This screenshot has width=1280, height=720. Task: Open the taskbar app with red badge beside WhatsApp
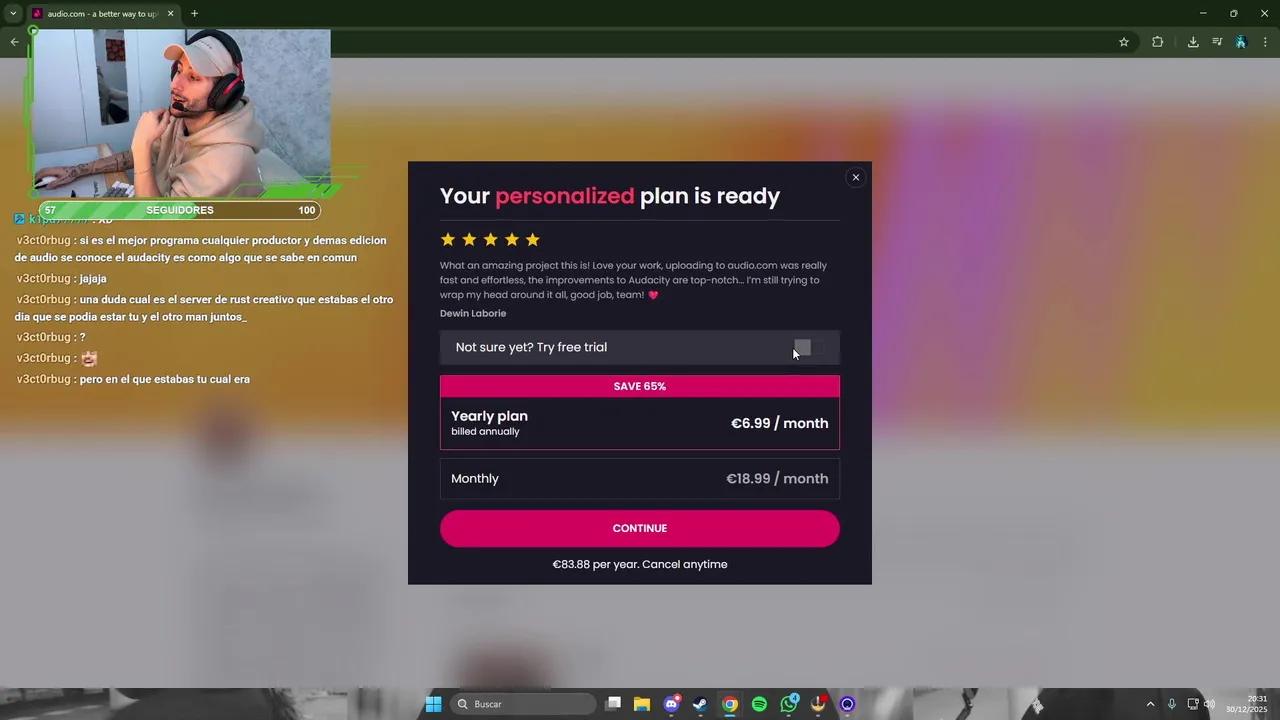[818, 704]
